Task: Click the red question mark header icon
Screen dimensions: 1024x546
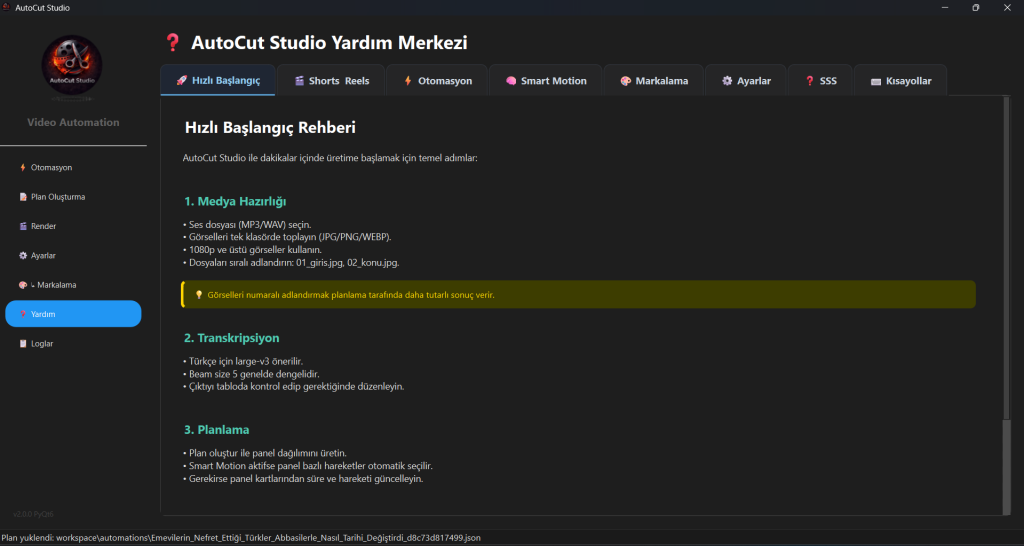Action: tap(173, 43)
